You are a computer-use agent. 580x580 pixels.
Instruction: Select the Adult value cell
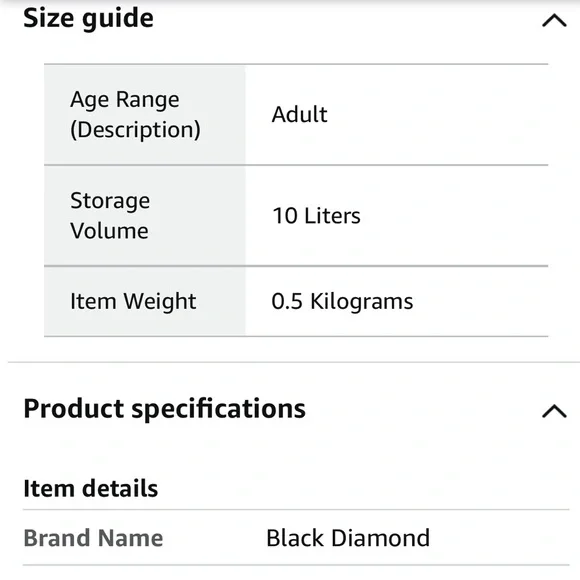point(397,115)
